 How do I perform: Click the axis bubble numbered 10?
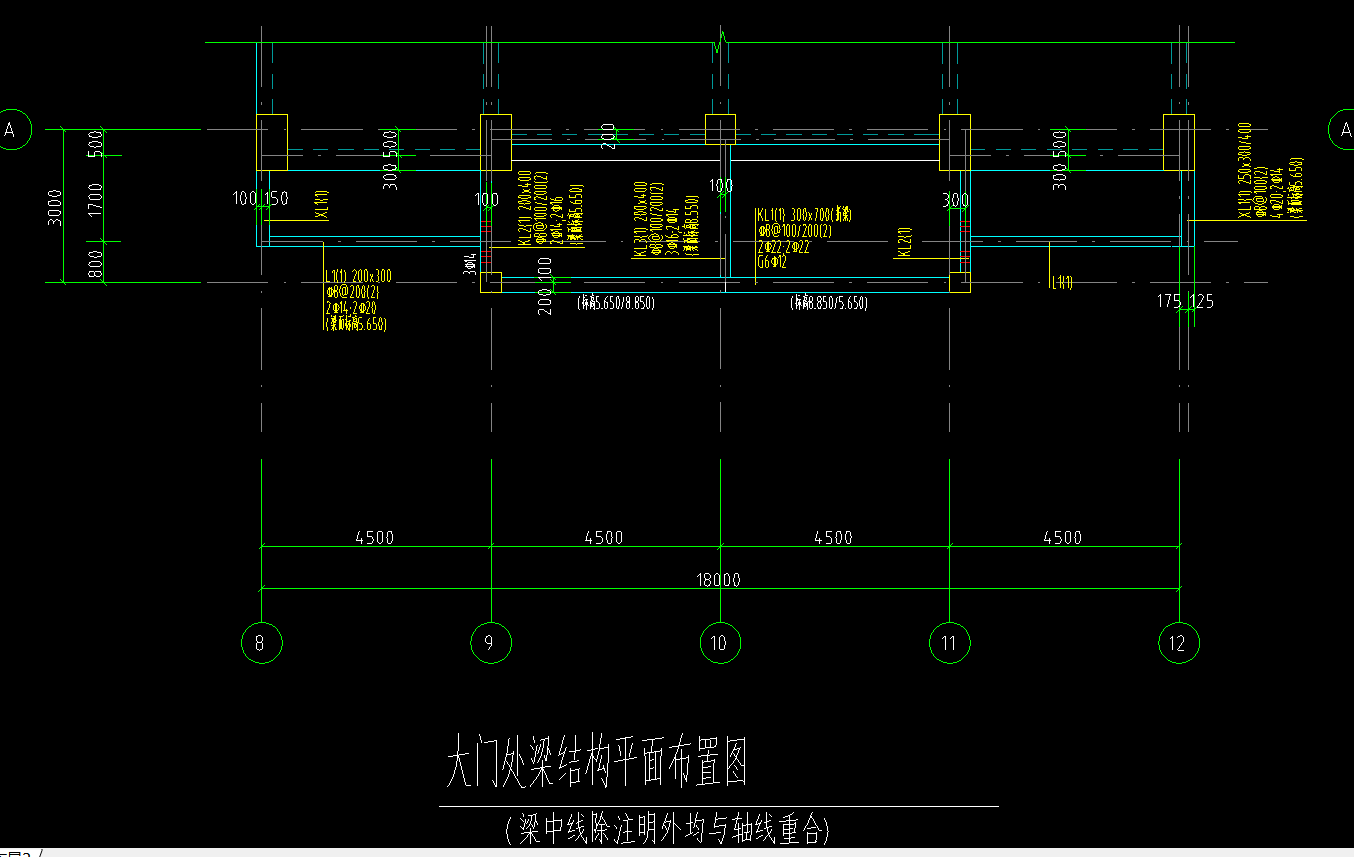(720, 643)
